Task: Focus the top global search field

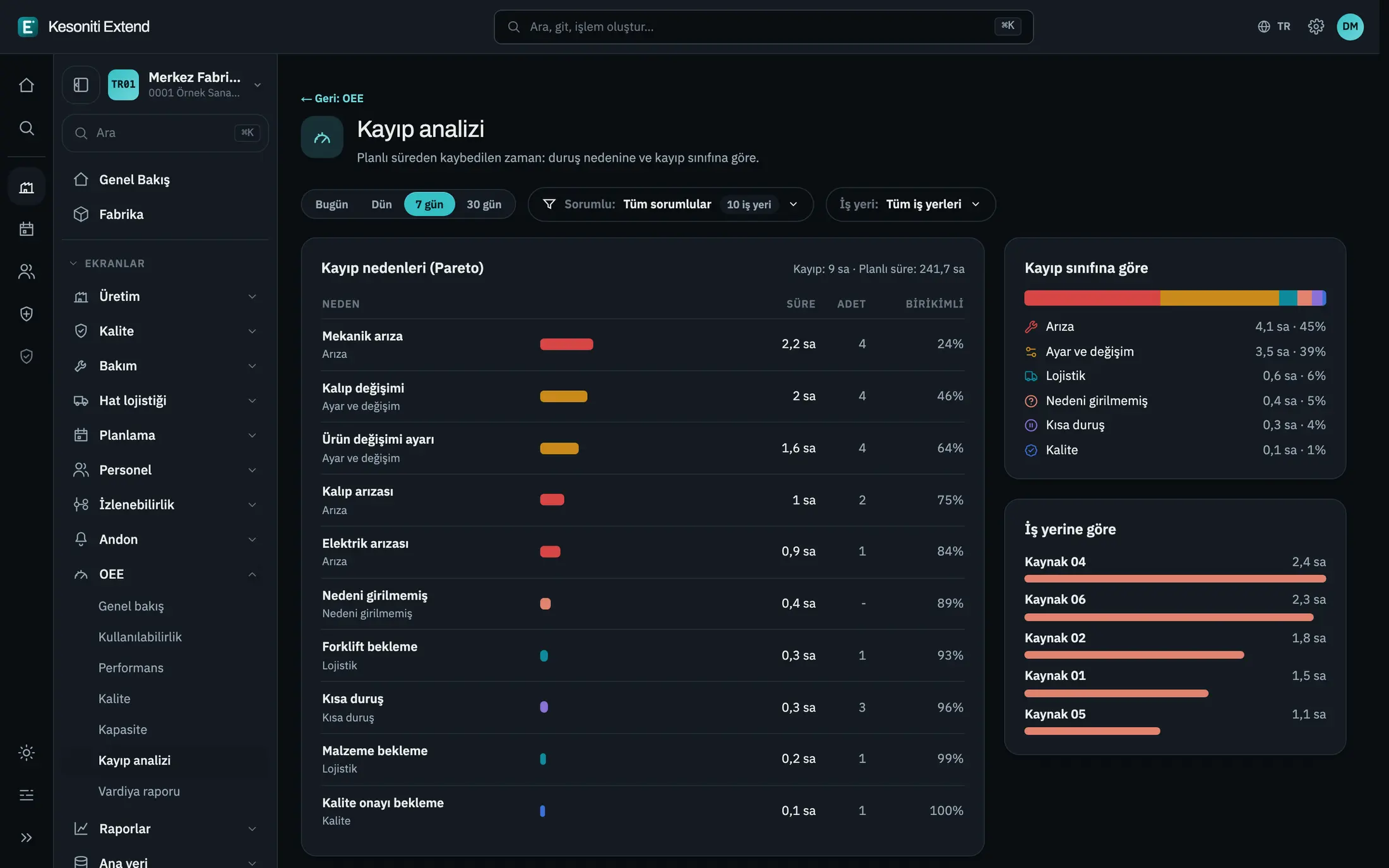Action: 763,27
